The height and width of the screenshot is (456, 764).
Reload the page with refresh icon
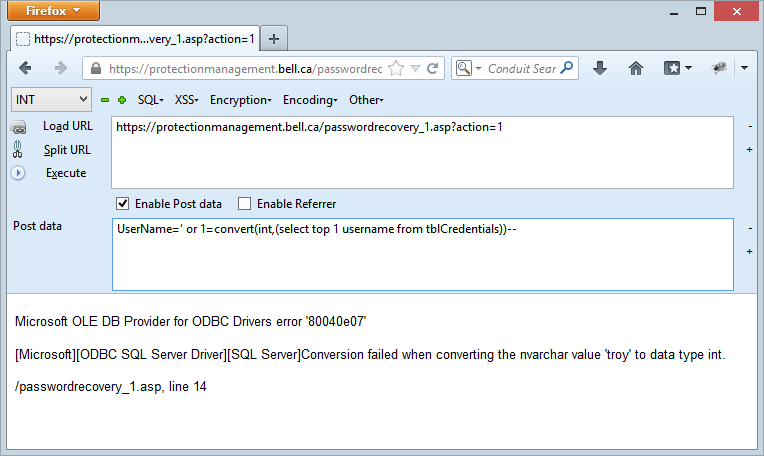tap(432, 68)
